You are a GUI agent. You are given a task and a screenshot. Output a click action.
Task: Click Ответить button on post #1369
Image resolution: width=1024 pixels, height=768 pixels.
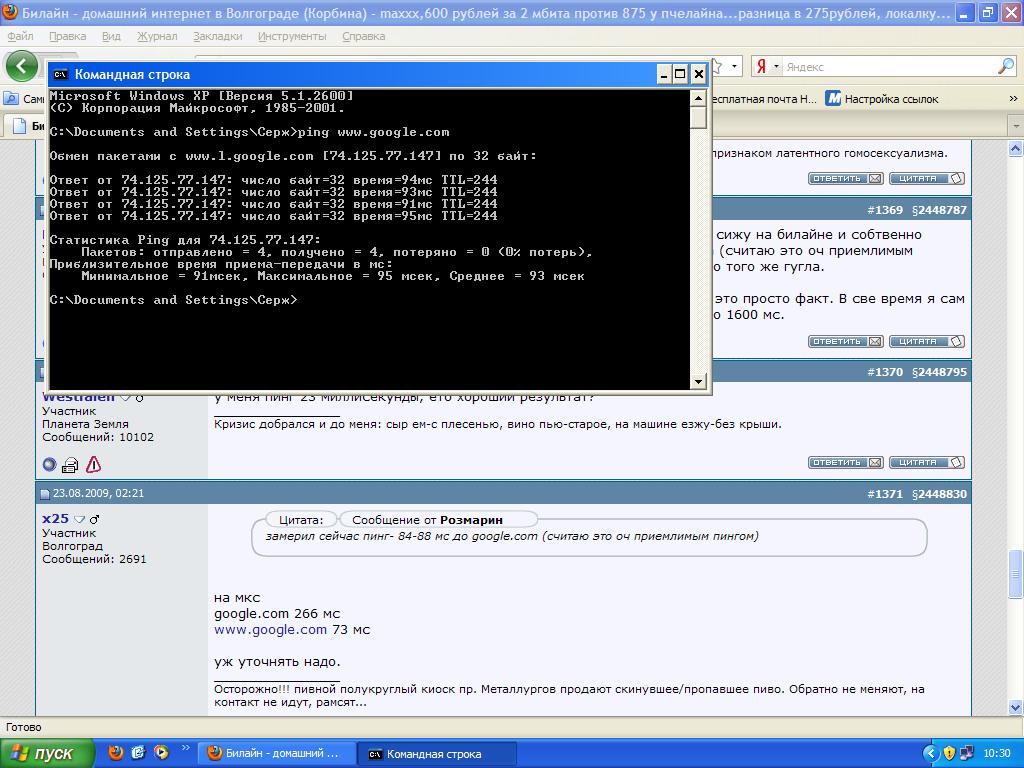[845, 342]
